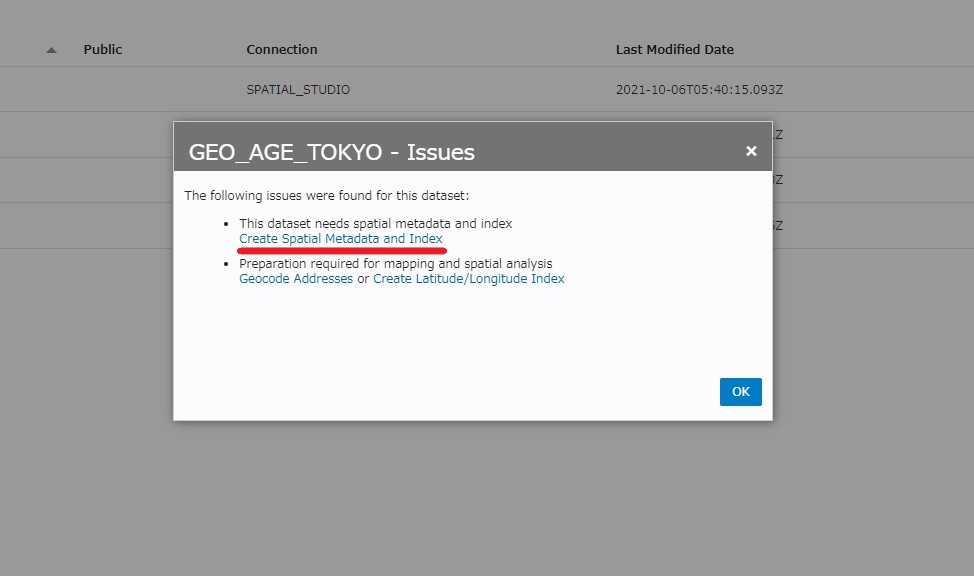Screen dimensions: 974x576
Task: Click the bullet beside preparation required issue
Action: pos(227,264)
